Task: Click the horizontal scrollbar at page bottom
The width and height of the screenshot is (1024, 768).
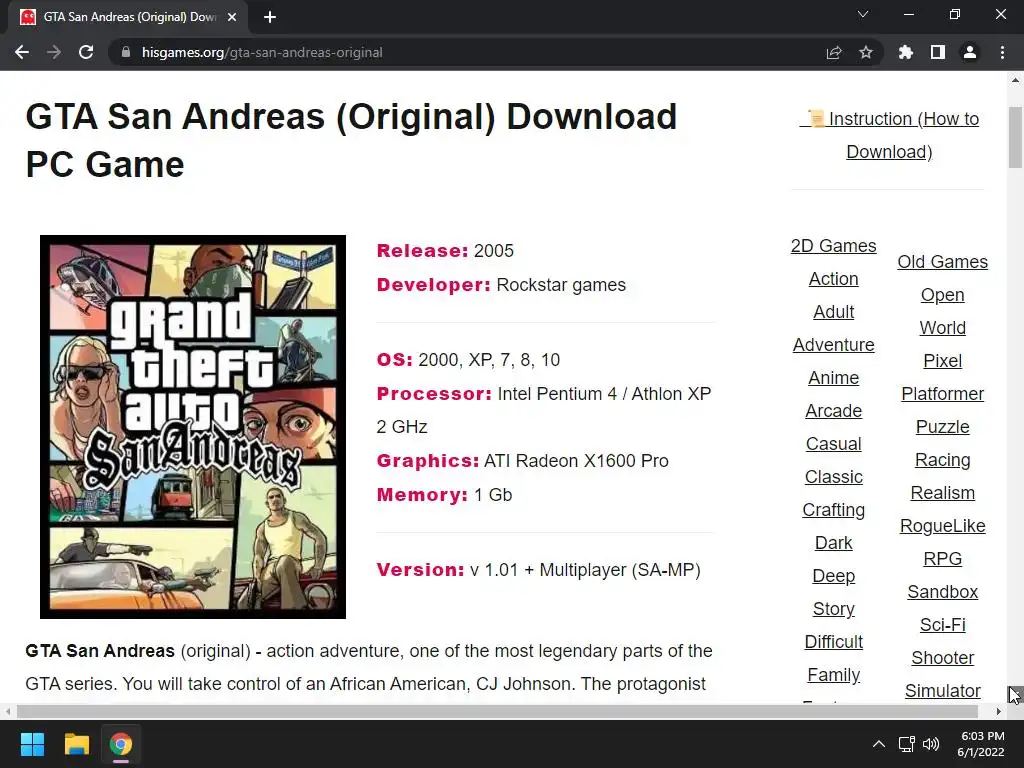Action: [498, 711]
